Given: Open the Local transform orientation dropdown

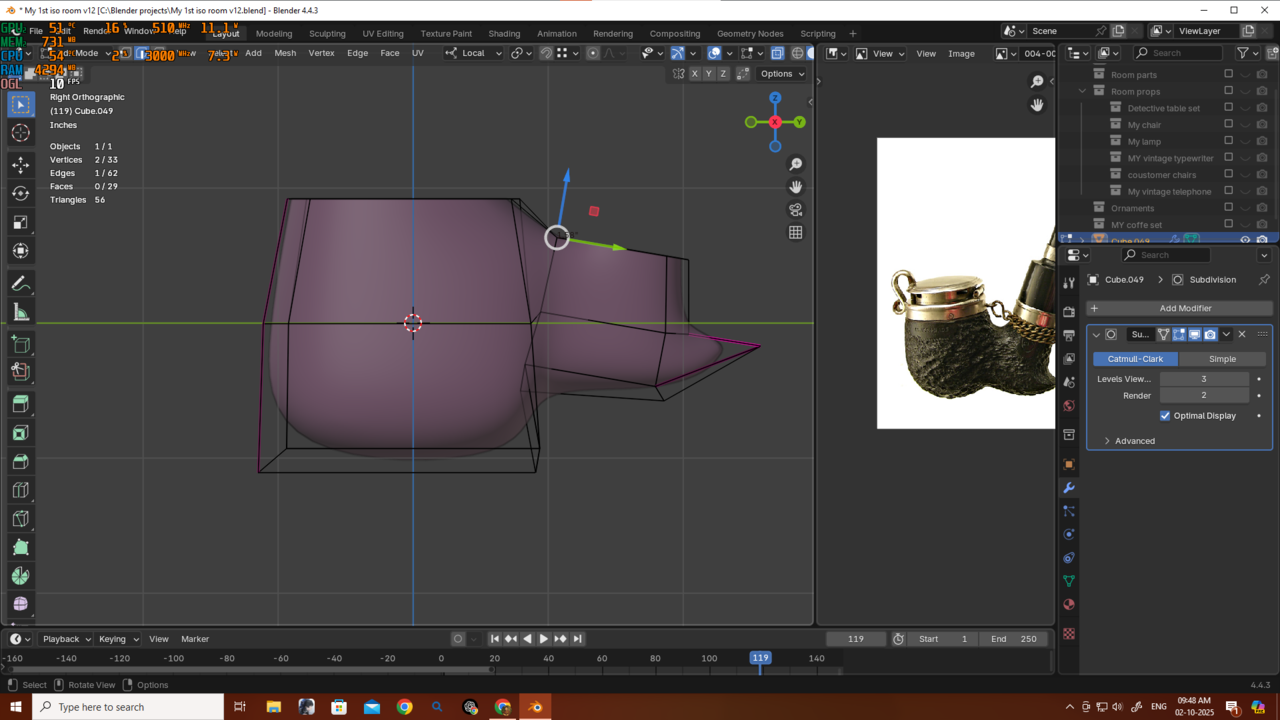Looking at the screenshot, I should click(x=473, y=53).
